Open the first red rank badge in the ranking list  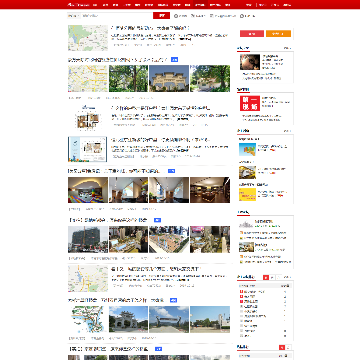(x=242, y=292)
